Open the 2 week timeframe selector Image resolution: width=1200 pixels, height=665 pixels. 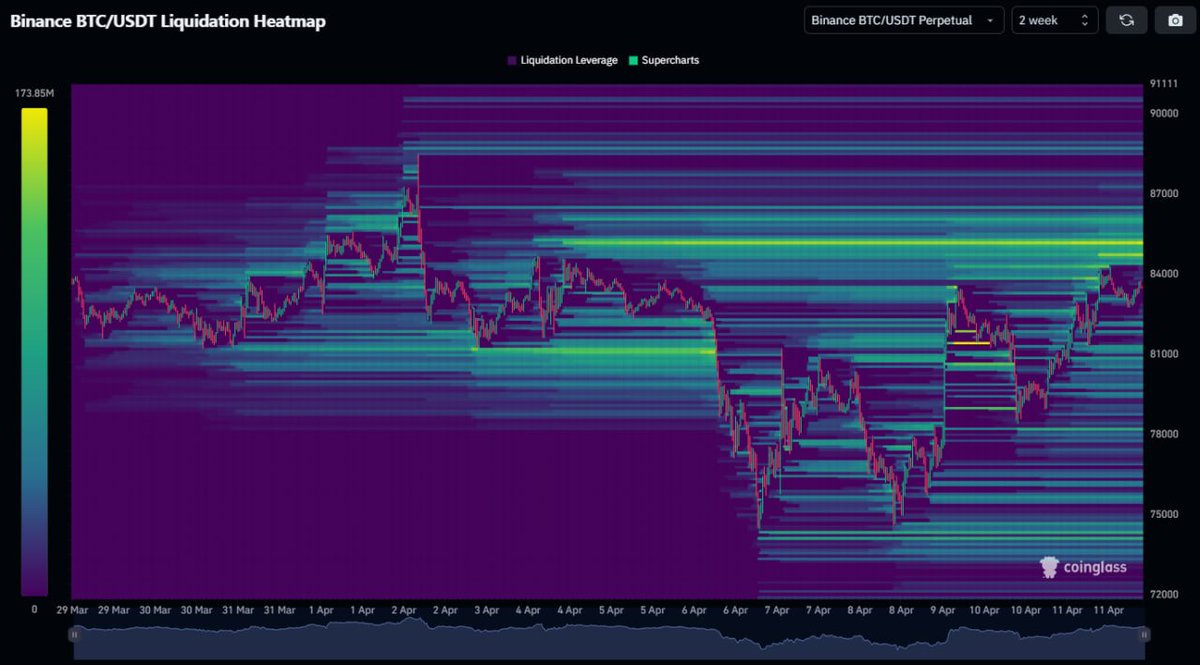tap(1055, 20)
